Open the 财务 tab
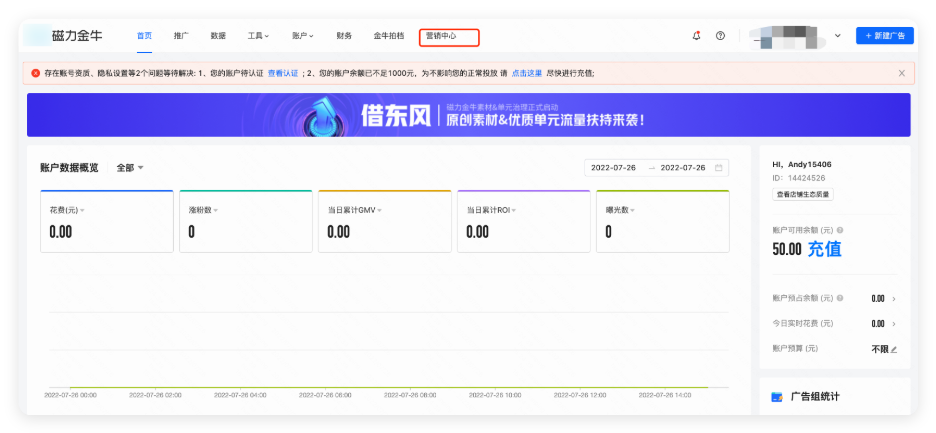 (x=344, y=36)
